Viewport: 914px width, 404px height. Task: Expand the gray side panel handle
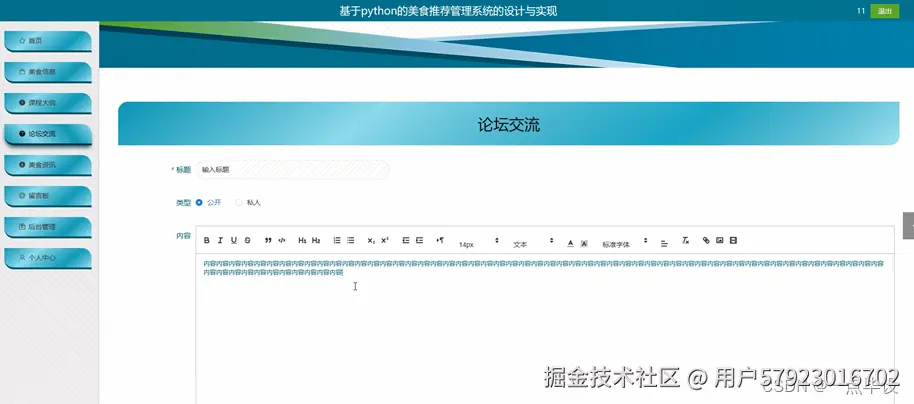pos(909,226)
